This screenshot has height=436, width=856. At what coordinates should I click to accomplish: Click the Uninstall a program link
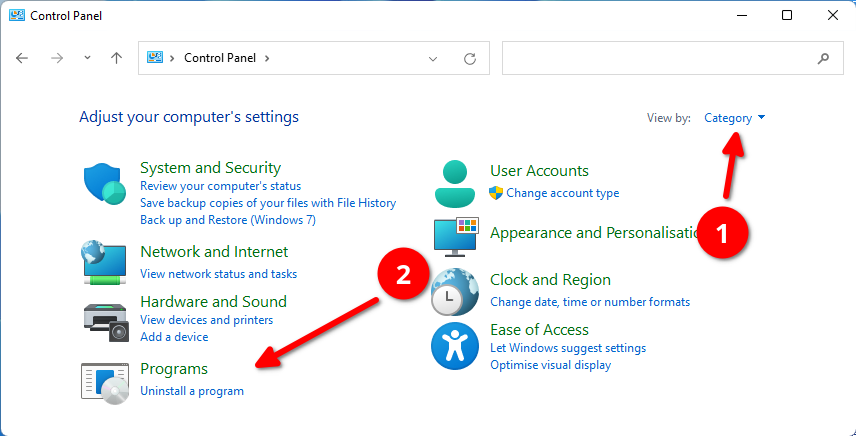(x=192, y=391)
